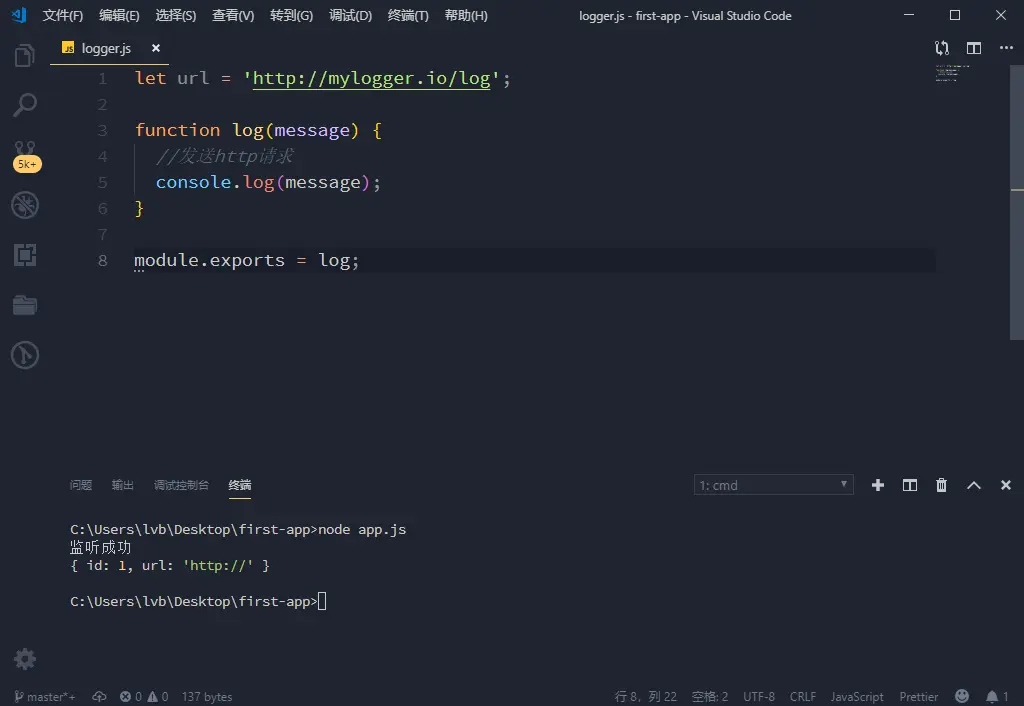Image resolution: width=1024 pixels, height=706 pixels.
Task: Switch to the 输出 panel tab
Action: 122,485
